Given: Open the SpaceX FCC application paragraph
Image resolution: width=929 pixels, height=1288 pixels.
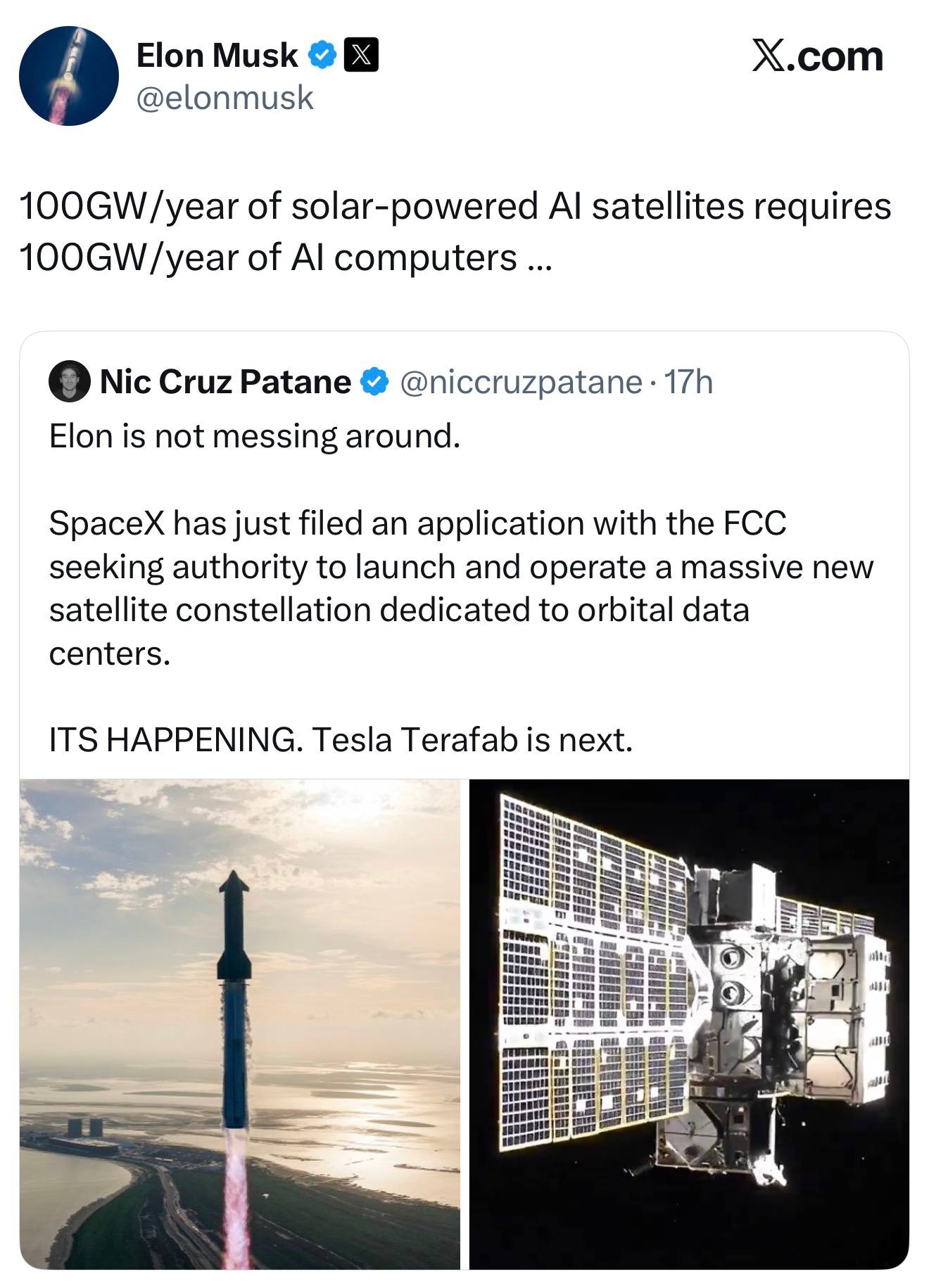Looking at the screenshot, I should click(x=461, y=566).
